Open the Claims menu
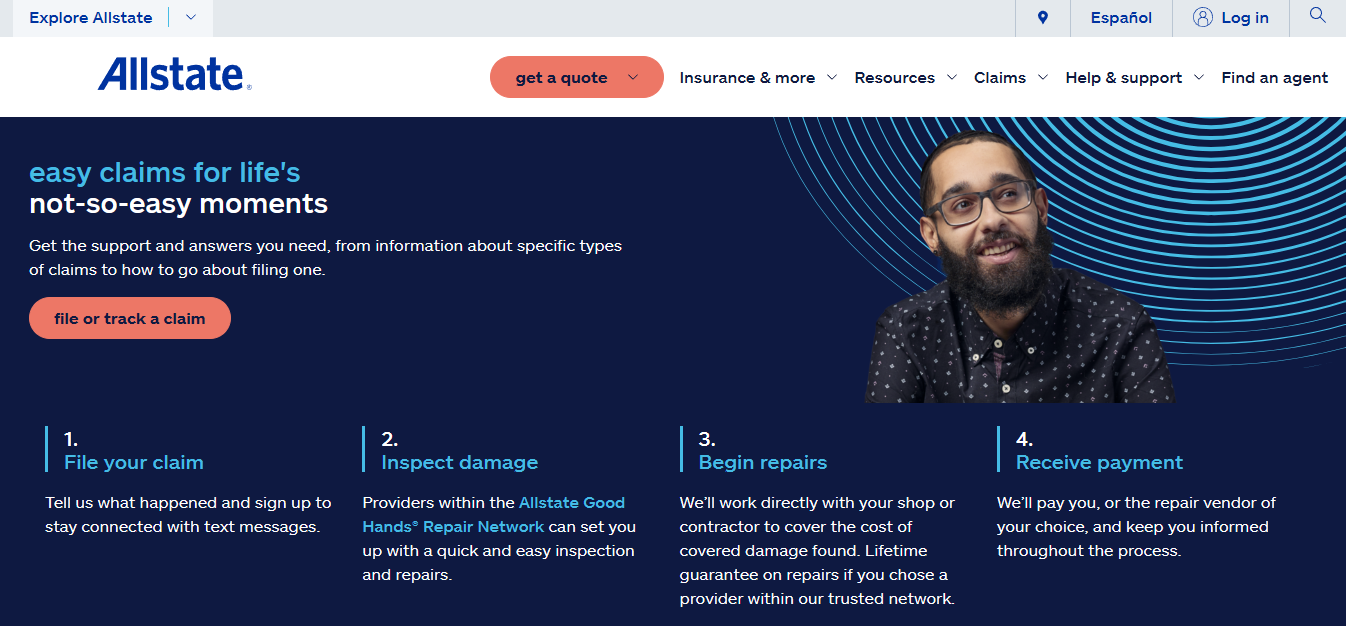 coord(1010,78)
